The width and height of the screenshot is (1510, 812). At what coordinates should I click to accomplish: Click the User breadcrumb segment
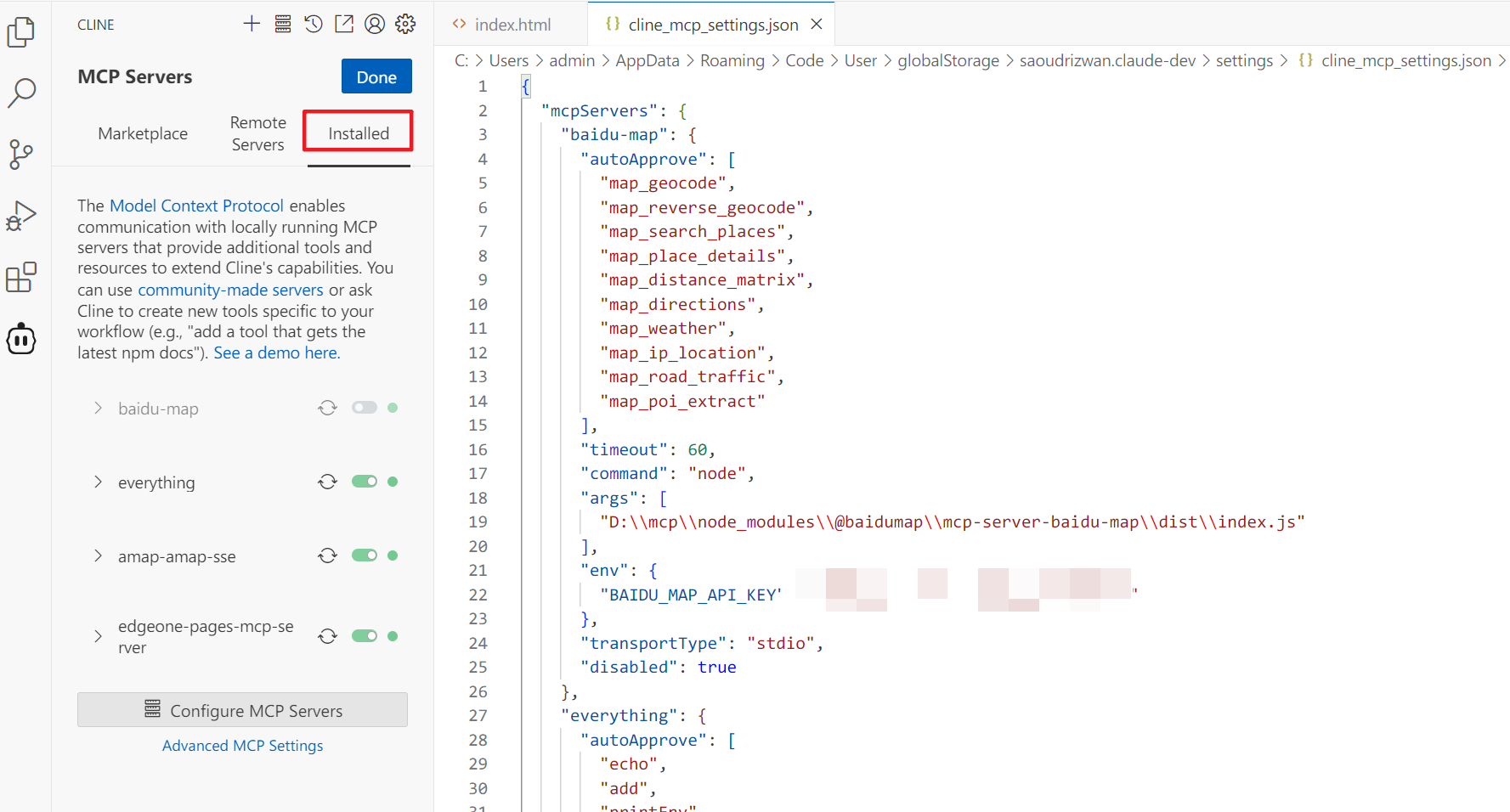[860, 60]
